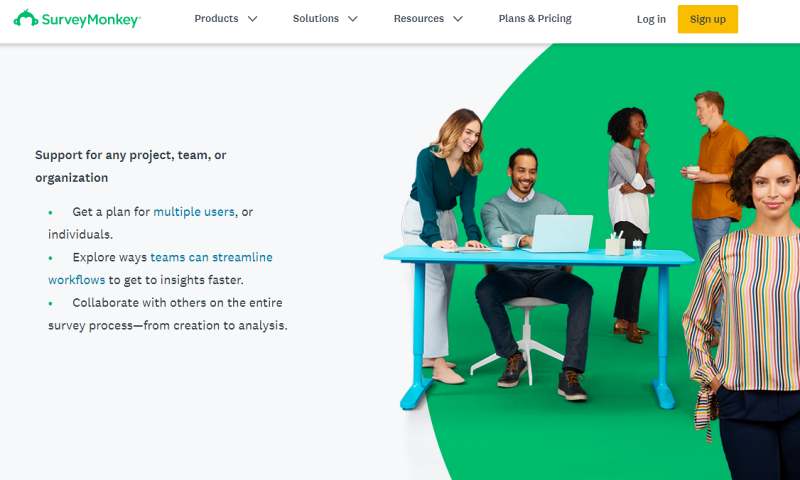800x480 pixels.
Task: Open the Products menu
Action: pyautogui.click(x=216, y=18)
